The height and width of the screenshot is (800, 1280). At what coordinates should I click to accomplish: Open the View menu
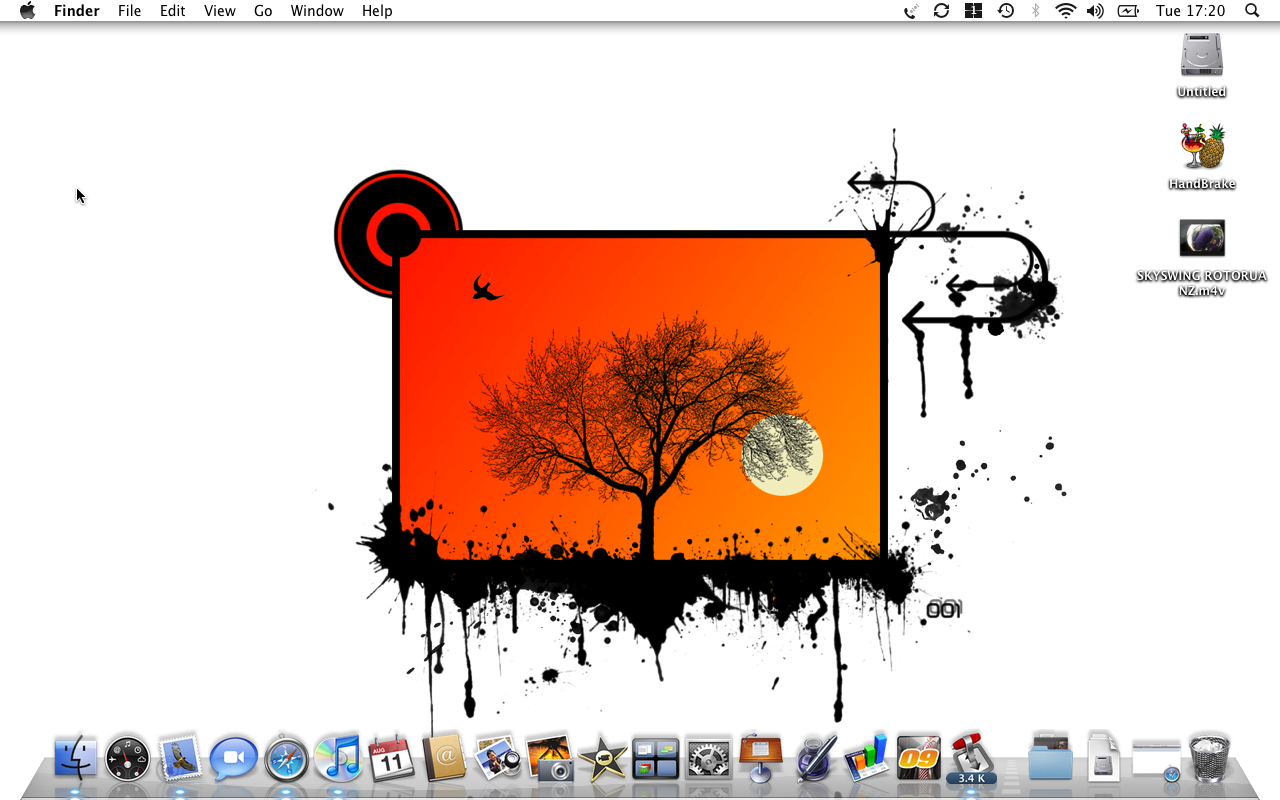point(219,11)
